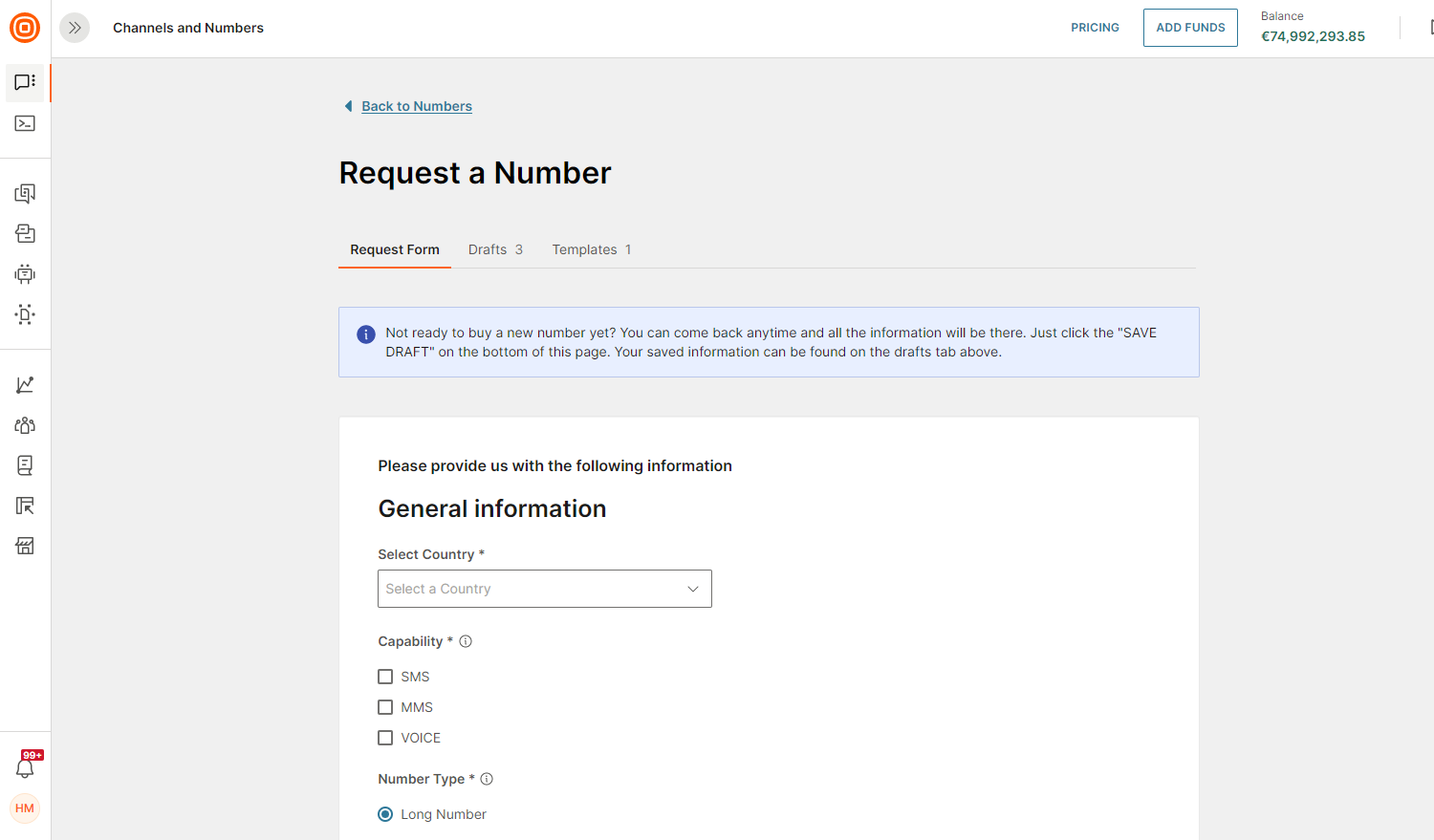Switch to the Templates tab

(591, 249)
